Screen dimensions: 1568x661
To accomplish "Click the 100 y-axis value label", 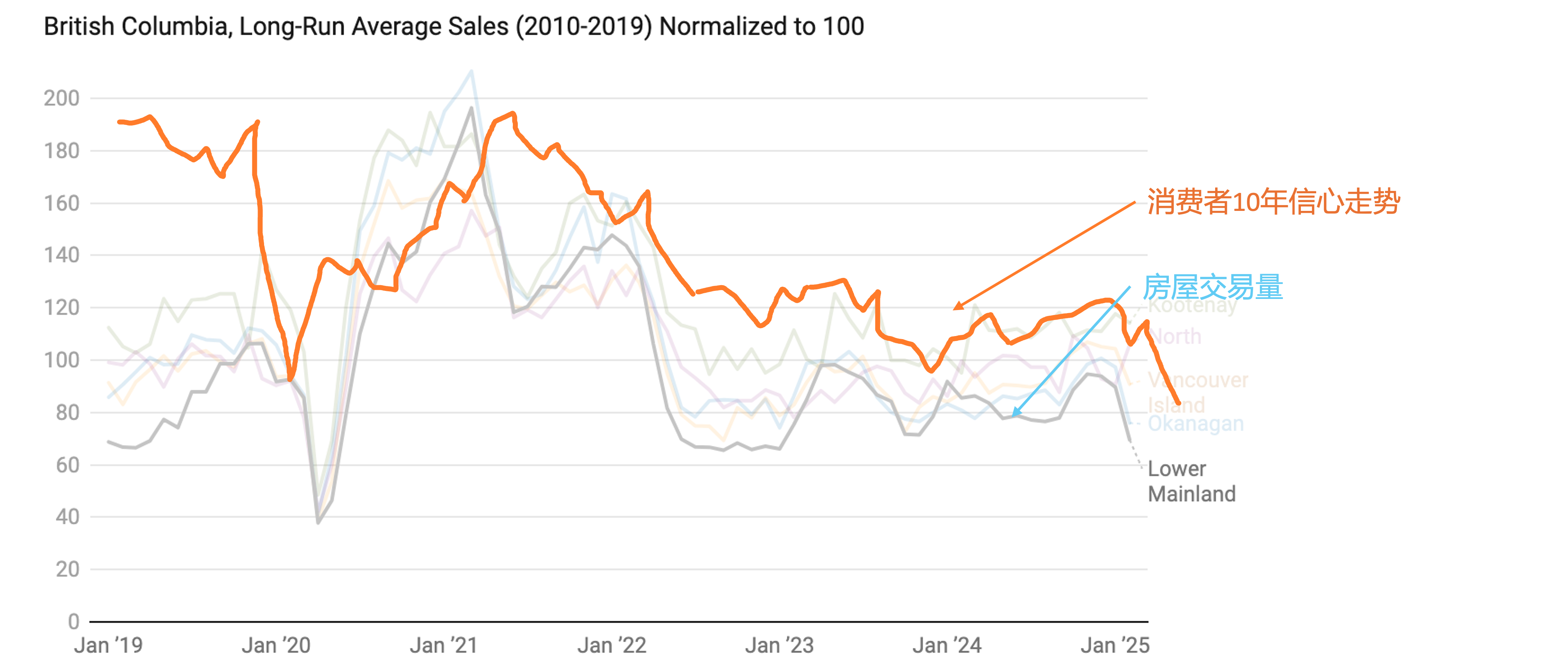I will point(62,360).
